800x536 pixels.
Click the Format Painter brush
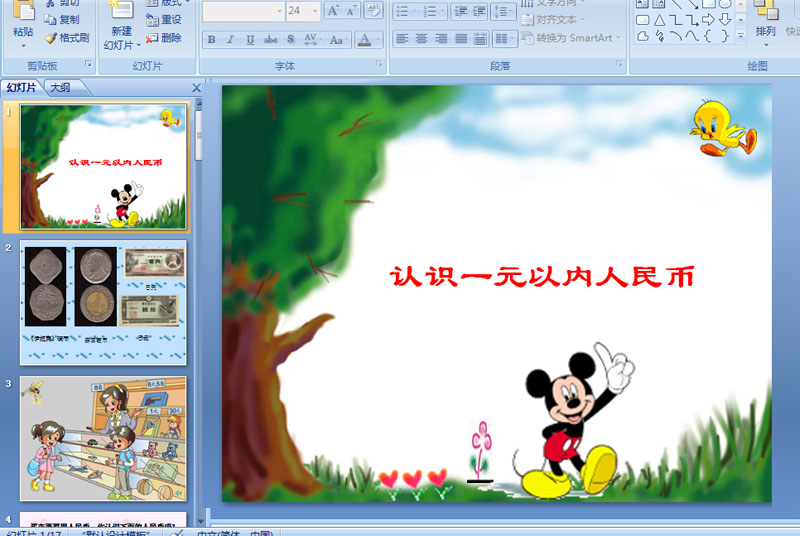pyautogui.click(x=67, y=38)
